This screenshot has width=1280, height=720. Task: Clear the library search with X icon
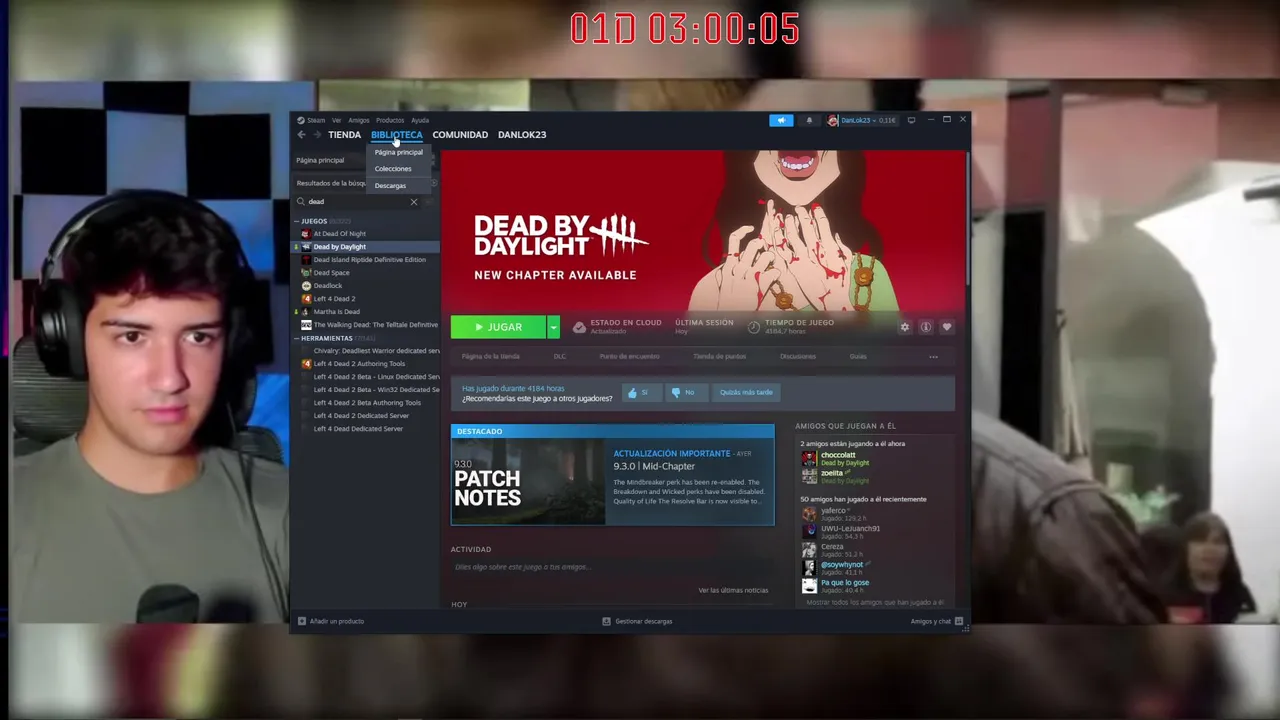coord(414,202)
